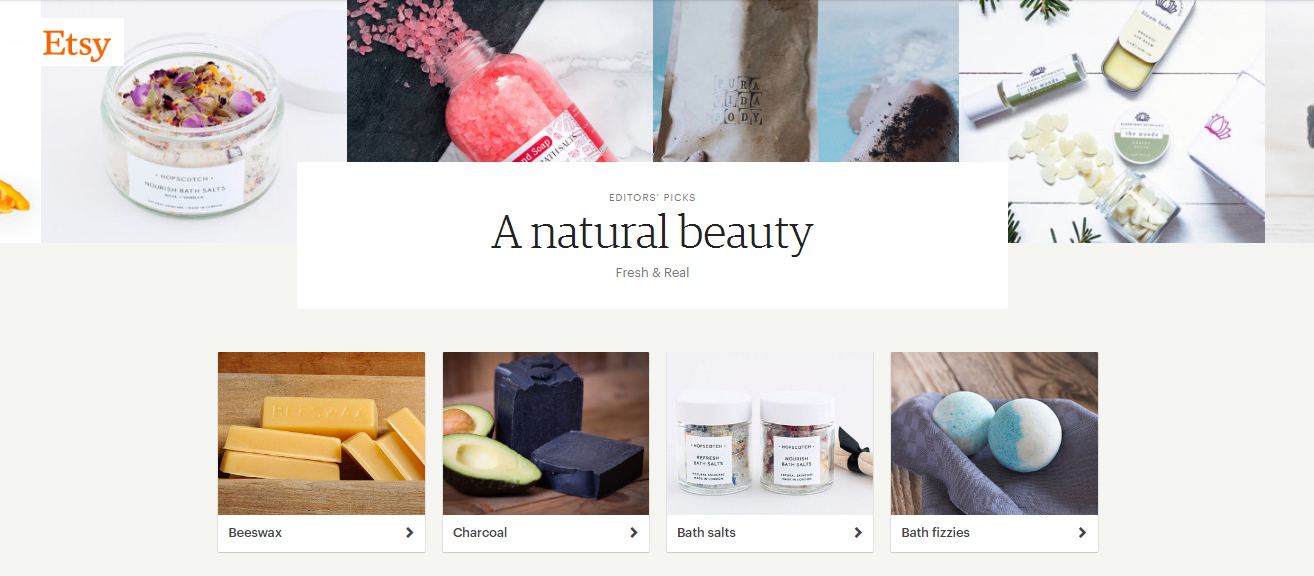
Task: View the blue bath bombs photo
Action: (994, 433)
